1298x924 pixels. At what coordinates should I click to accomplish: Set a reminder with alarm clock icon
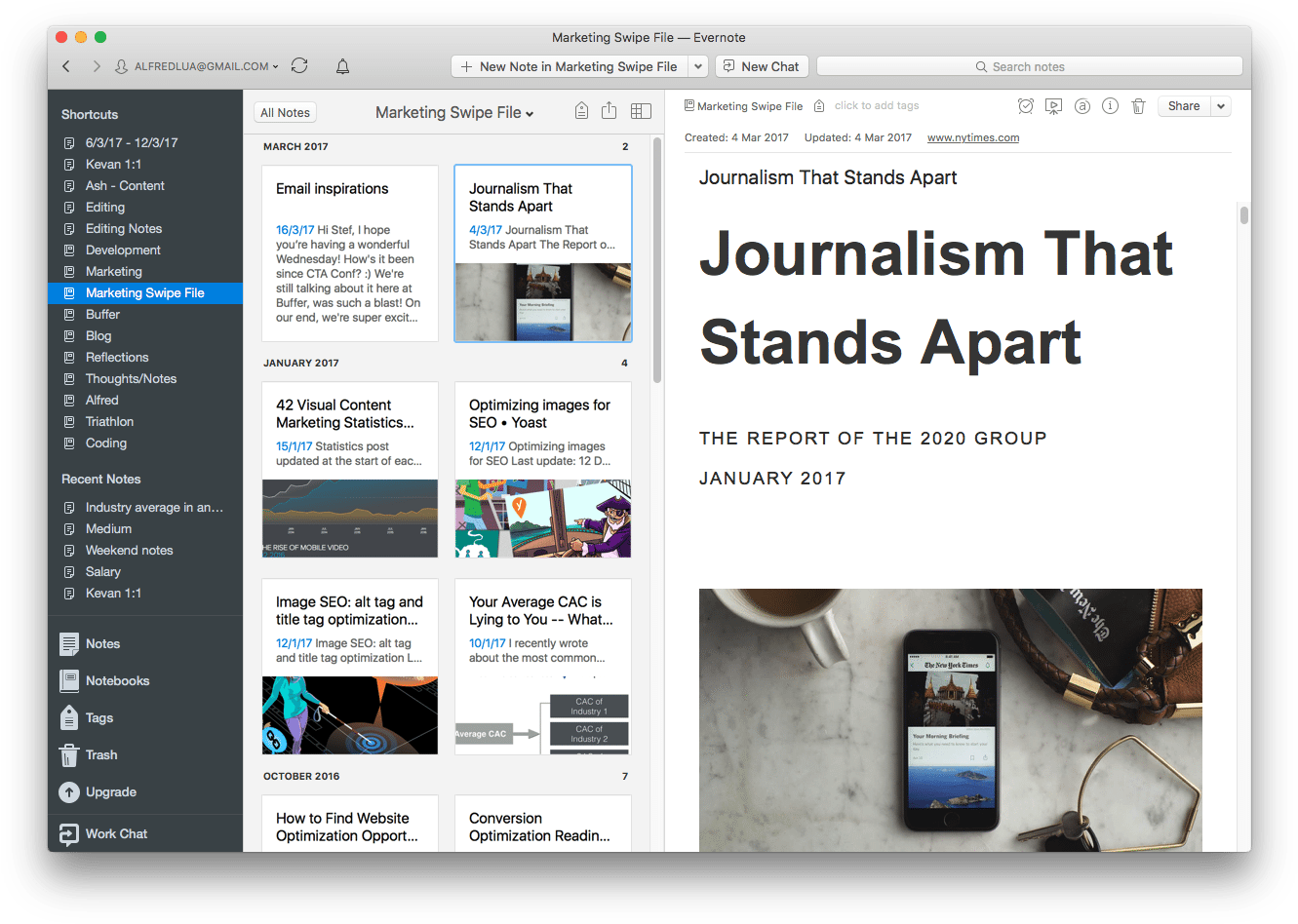click(1025, 106)
